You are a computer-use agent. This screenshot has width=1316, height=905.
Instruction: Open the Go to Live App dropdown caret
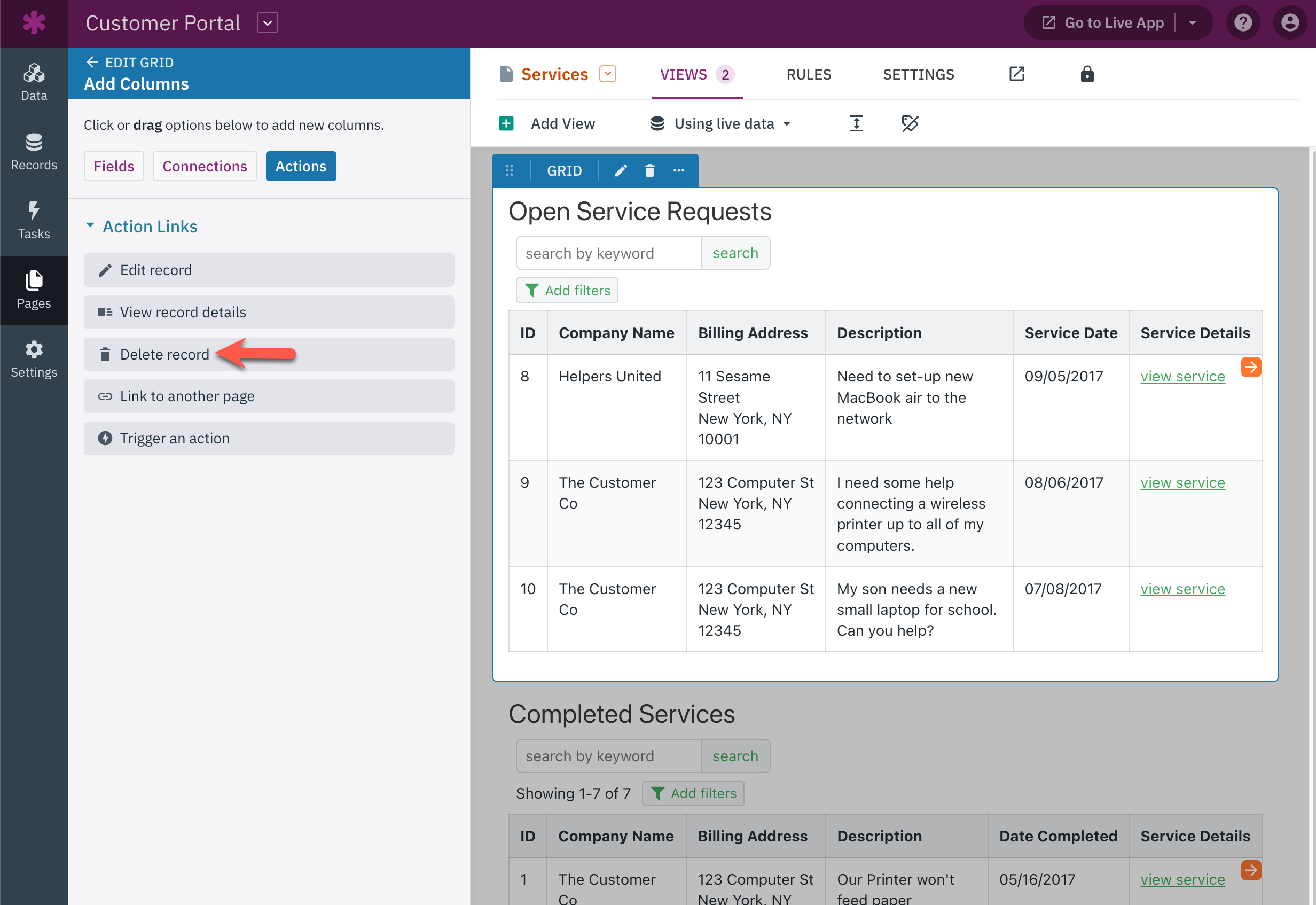1193,22
